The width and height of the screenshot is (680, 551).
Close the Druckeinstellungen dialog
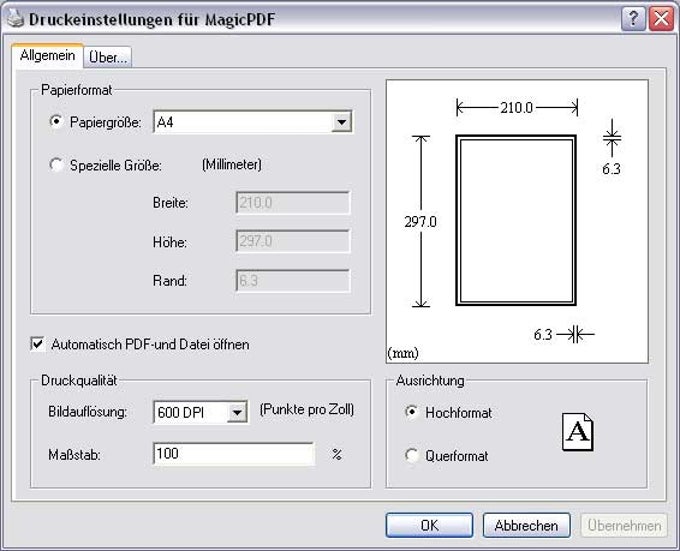[661, 19]
